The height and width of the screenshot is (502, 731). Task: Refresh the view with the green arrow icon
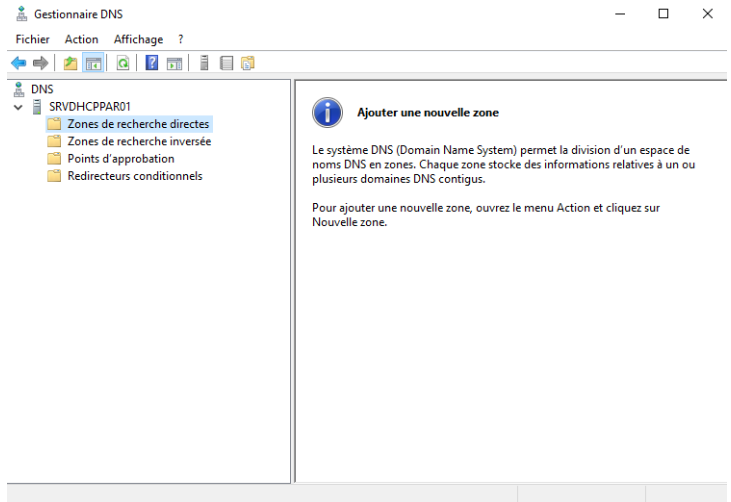[x=123, y=63]
